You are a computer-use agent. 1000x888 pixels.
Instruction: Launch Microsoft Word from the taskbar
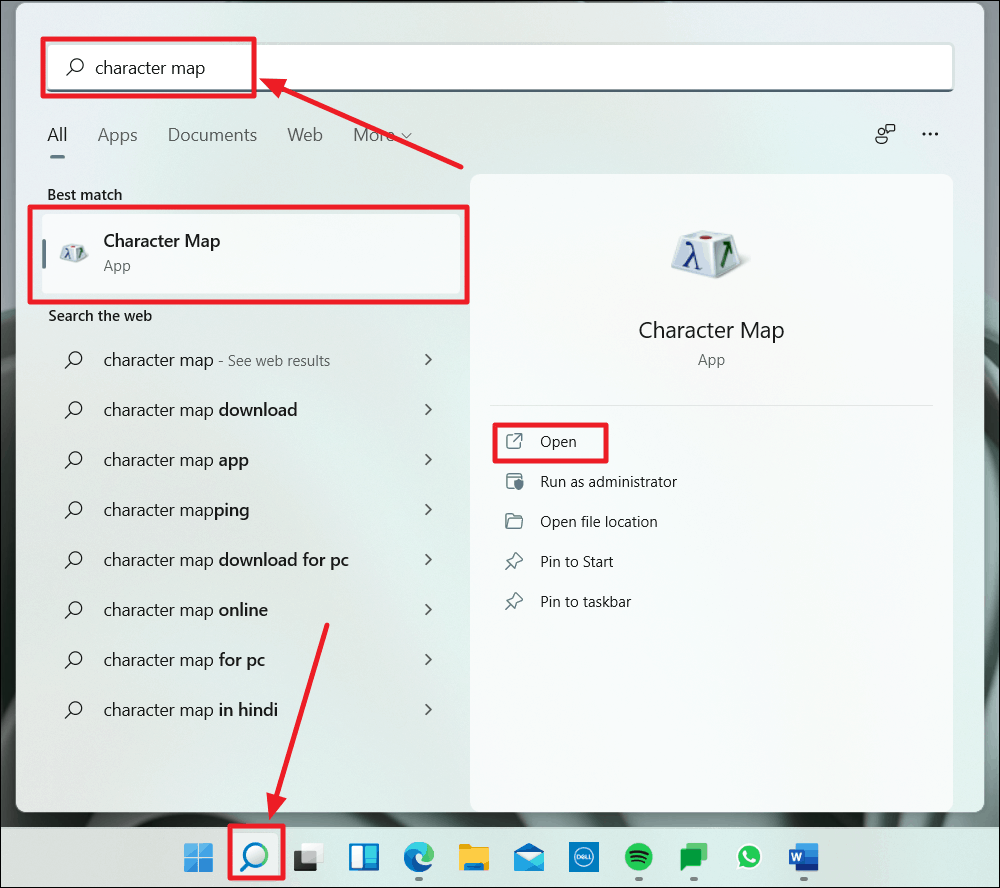[804, 857]
